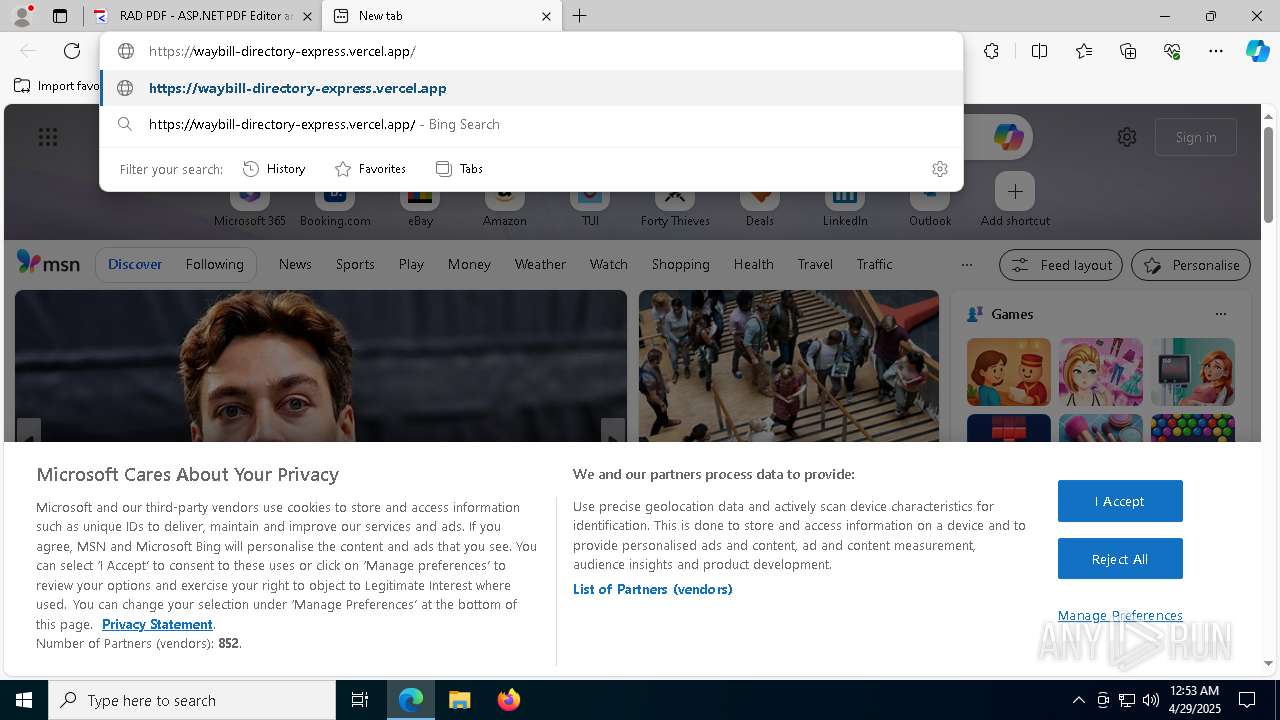Click the Personalise button
The height and width of the screenshot is (720, 1280).
tap(1191, 265)
